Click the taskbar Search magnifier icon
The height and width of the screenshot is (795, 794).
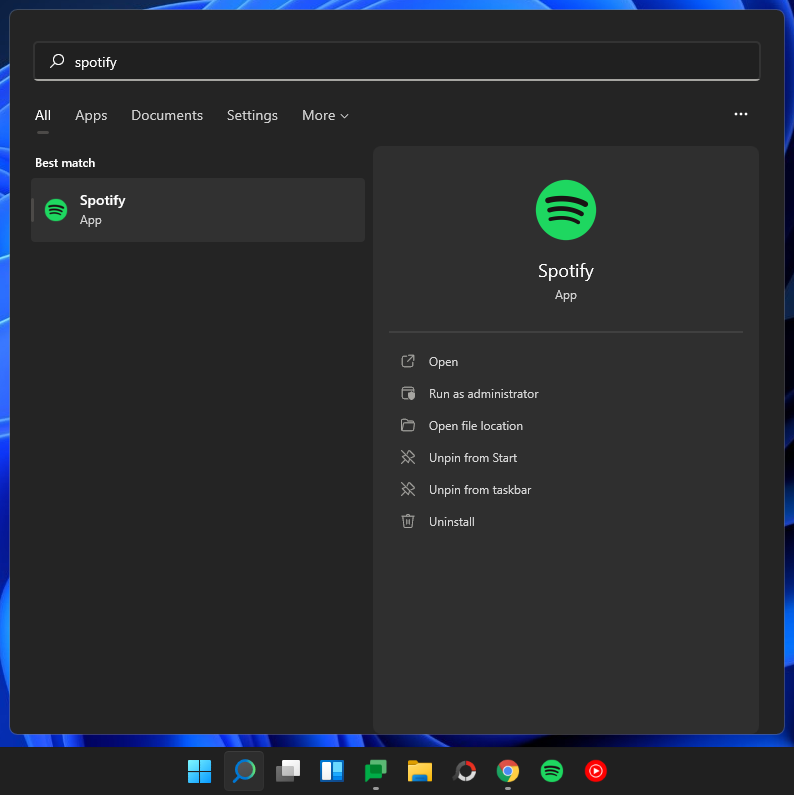click(244, 771)
